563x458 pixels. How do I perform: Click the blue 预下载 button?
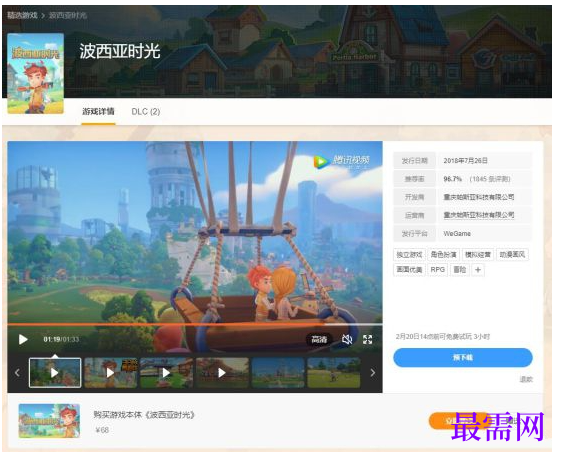click(x=462, y=357)
